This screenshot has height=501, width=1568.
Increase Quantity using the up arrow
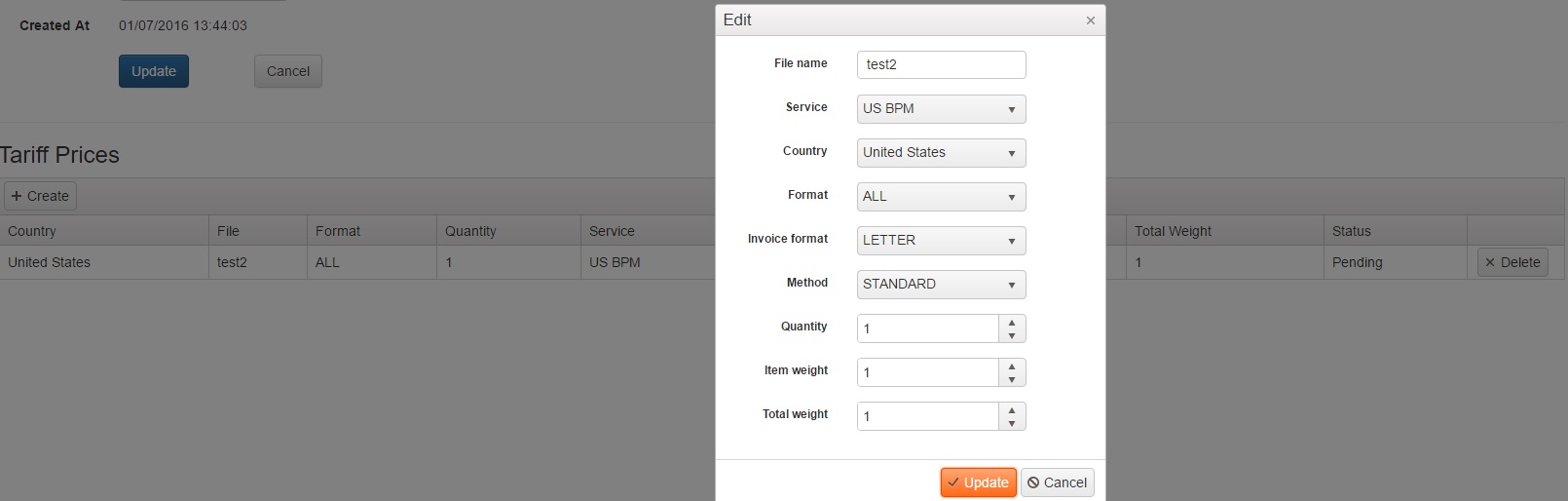point(1012,323)
